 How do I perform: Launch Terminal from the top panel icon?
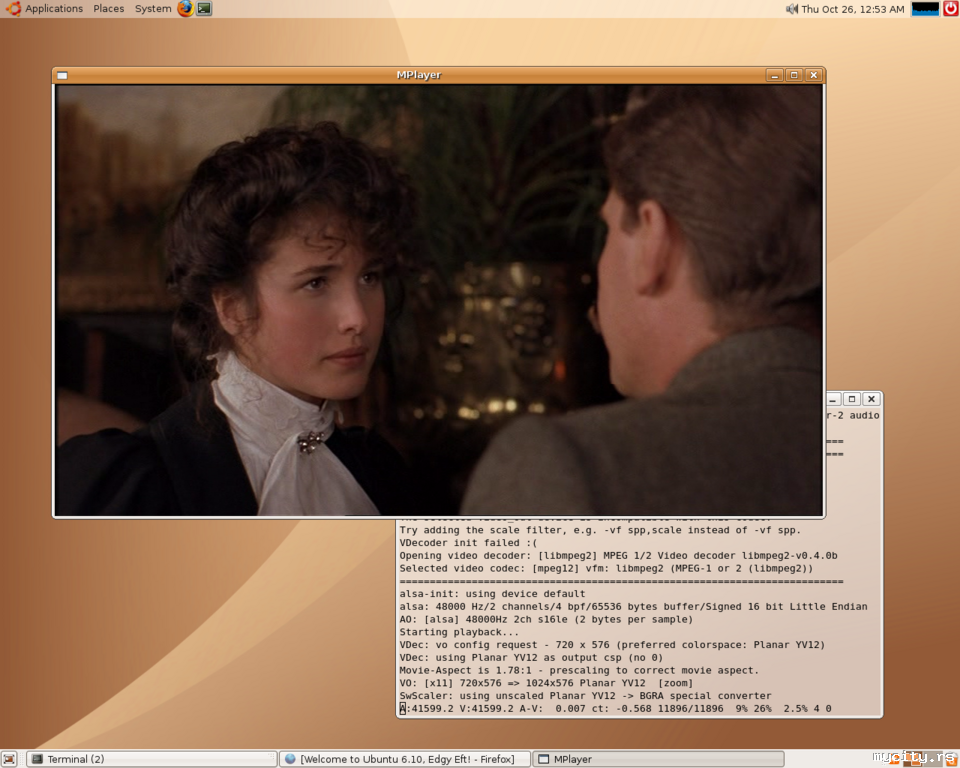click(x=204, y=9)
